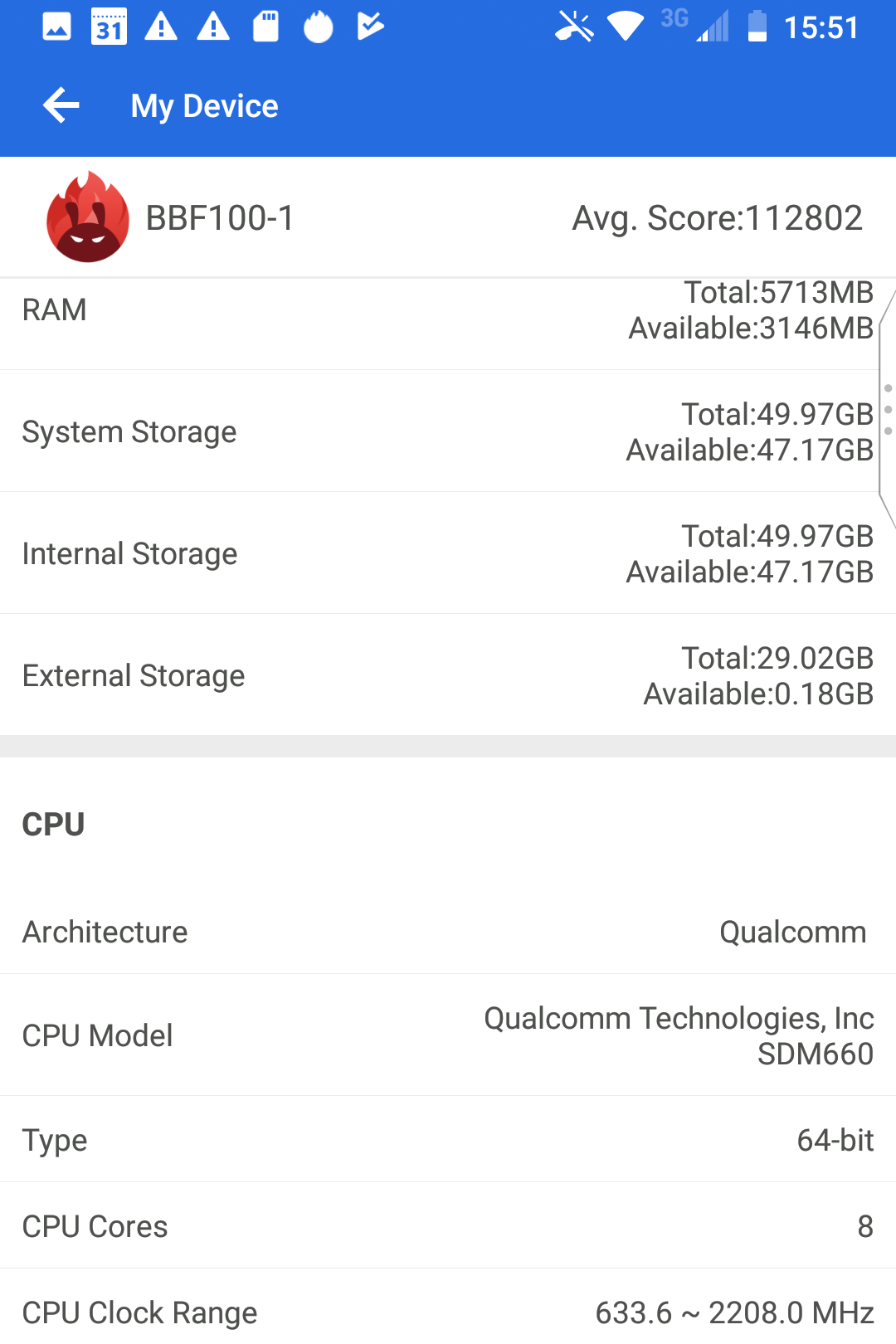896x1344 pixels.
Task: Select the CPU Model row
Action: (x=448, y=1035)
